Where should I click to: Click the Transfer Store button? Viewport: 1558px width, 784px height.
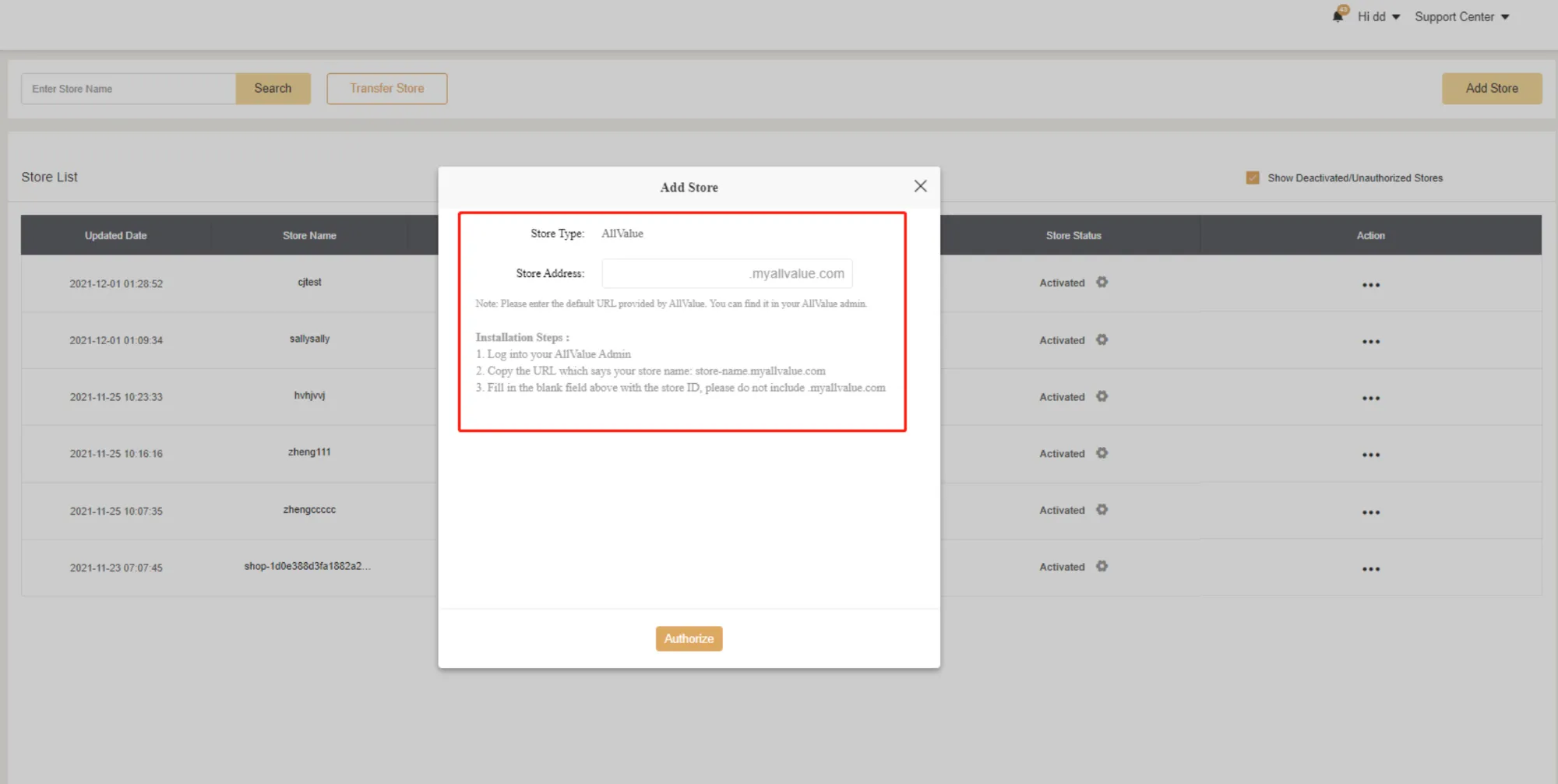coord(386,89)
